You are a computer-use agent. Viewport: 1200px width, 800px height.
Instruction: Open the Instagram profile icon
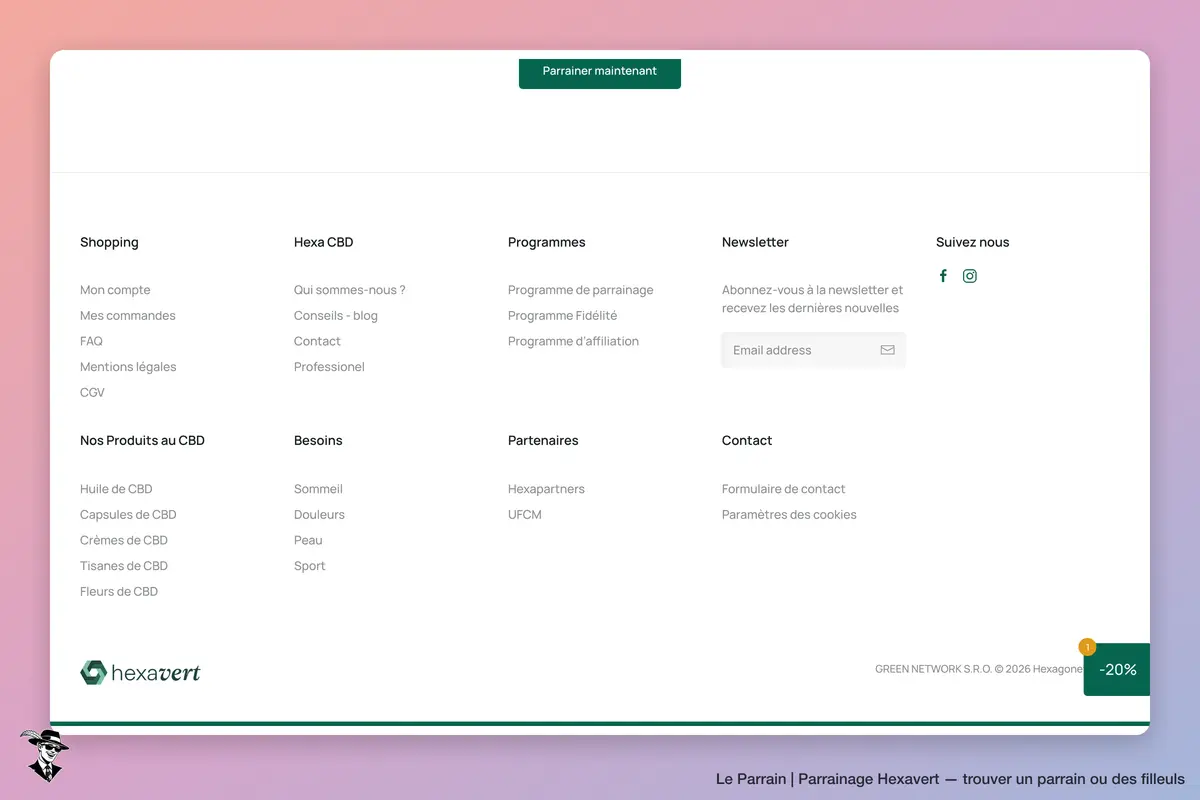tap(970, 276)
